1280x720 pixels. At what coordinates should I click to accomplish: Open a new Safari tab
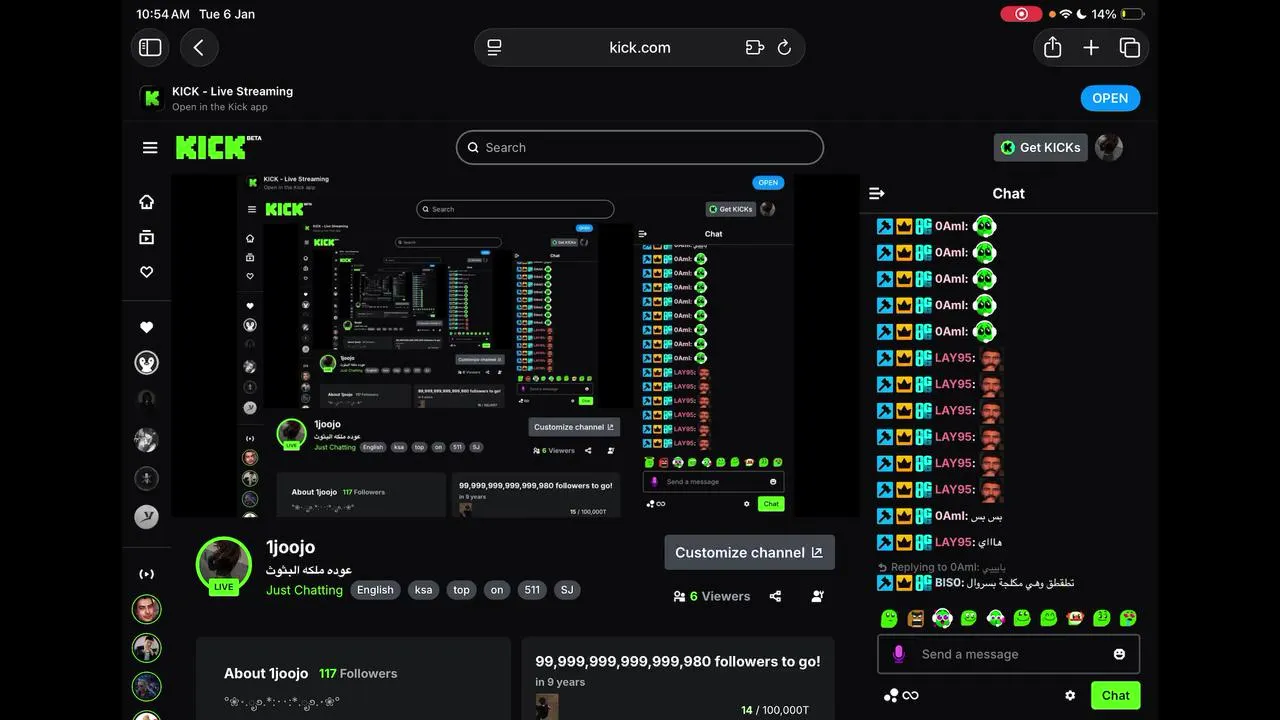click(x=1091, y=47)
